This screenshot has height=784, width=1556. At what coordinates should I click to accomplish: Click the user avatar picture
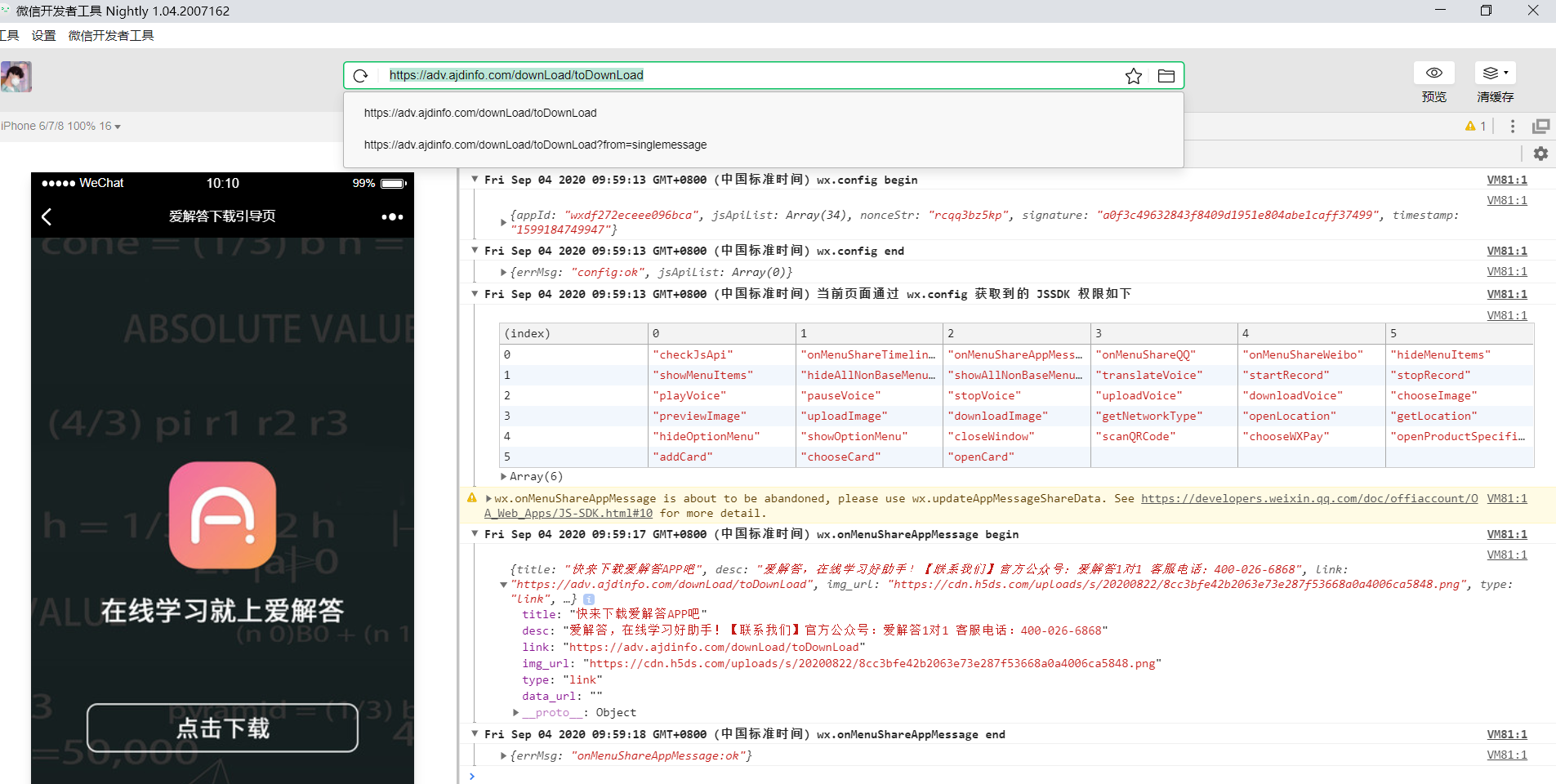click(x=16, y=77)
